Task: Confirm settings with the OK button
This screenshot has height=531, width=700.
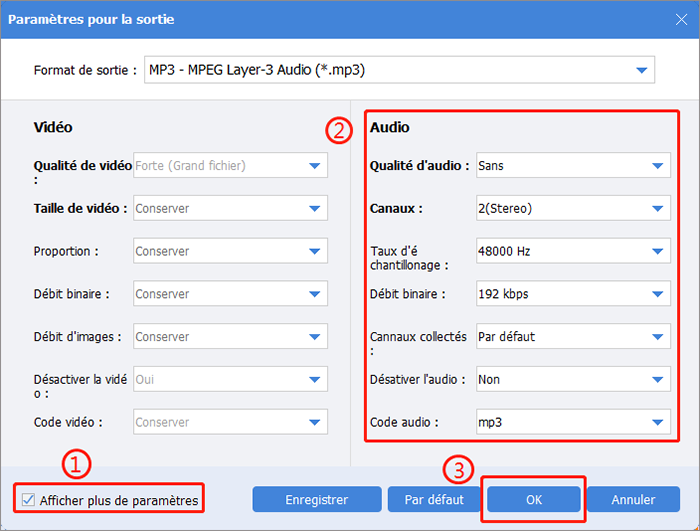Action: coord(534,499)
